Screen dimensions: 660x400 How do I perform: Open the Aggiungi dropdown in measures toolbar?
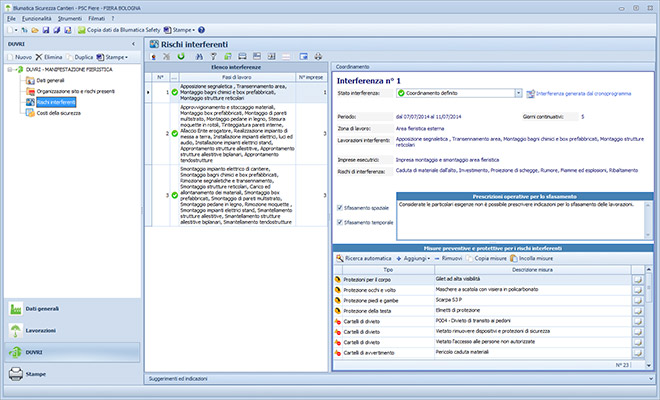418,257
